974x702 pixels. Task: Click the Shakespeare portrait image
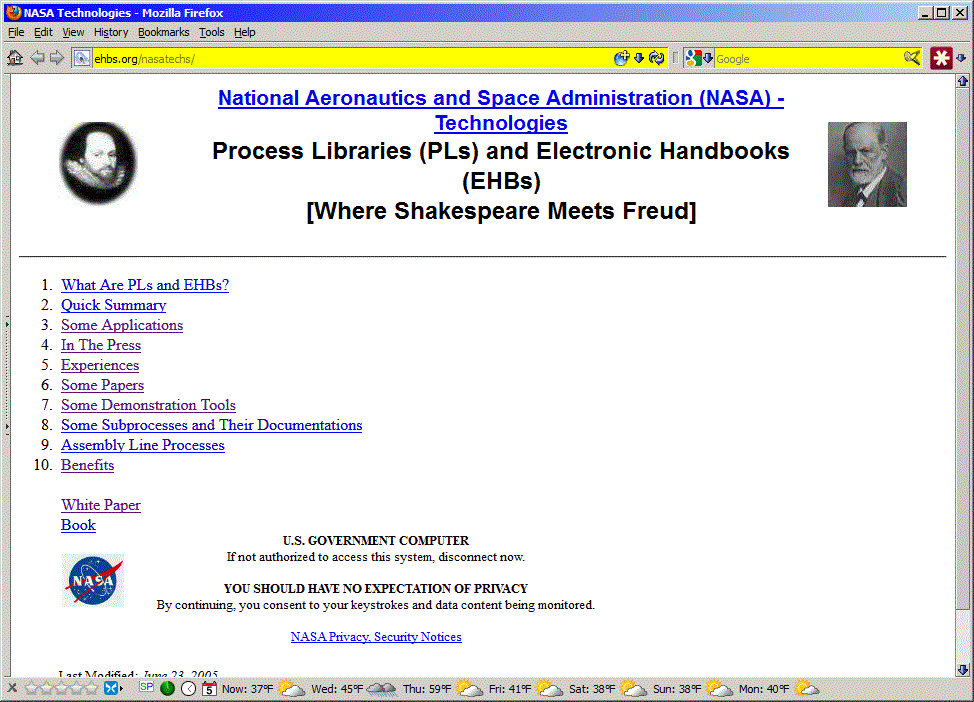[x=98, y=163]
